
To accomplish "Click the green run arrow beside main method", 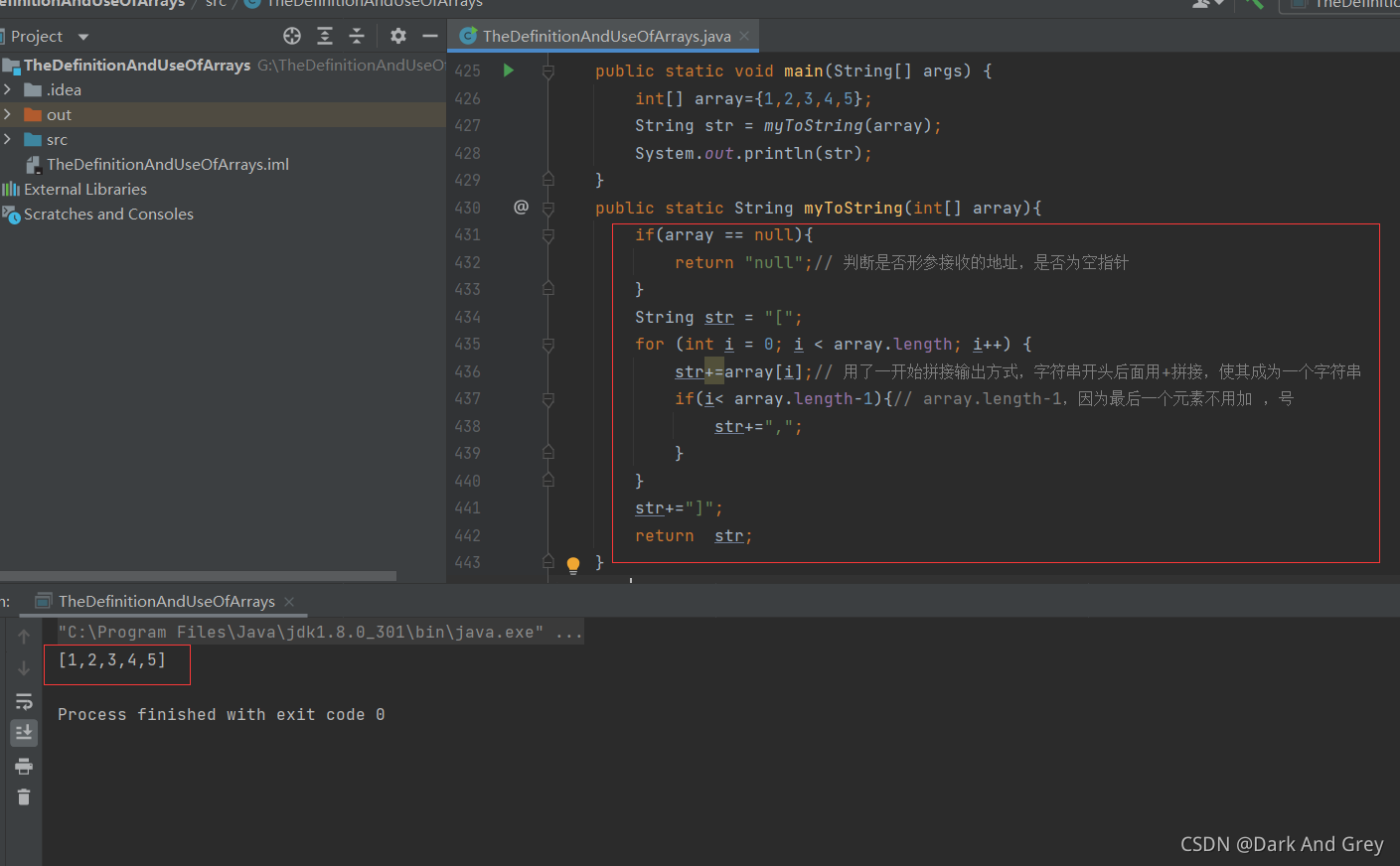I will (x=509, y=71).
